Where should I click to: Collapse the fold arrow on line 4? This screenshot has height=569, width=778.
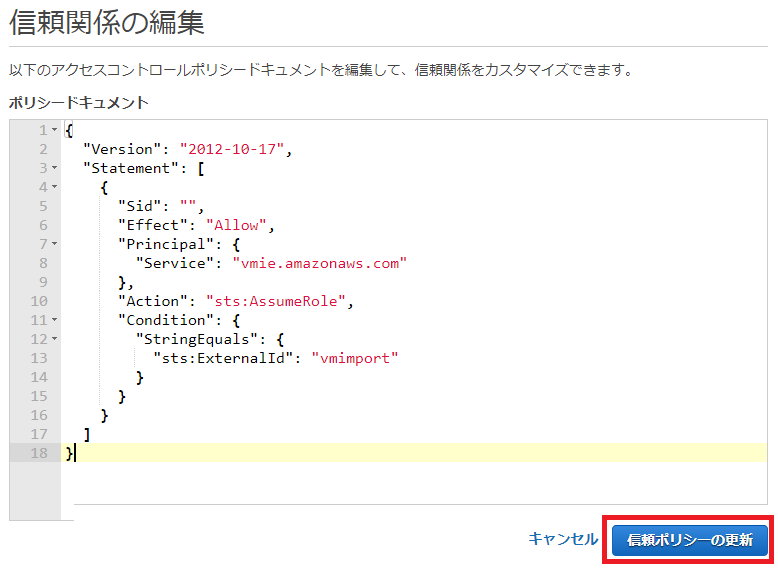(x=55, y=187)
